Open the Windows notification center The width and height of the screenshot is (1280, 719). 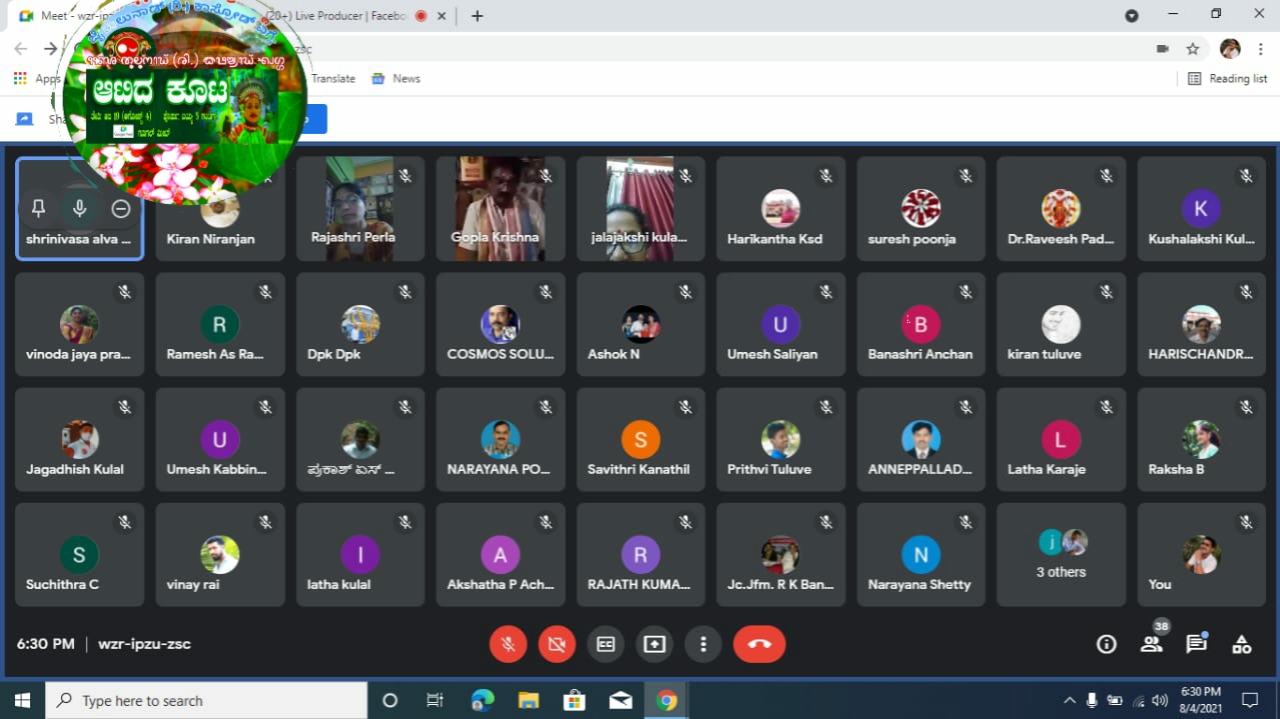click(x=1250, y=700)
